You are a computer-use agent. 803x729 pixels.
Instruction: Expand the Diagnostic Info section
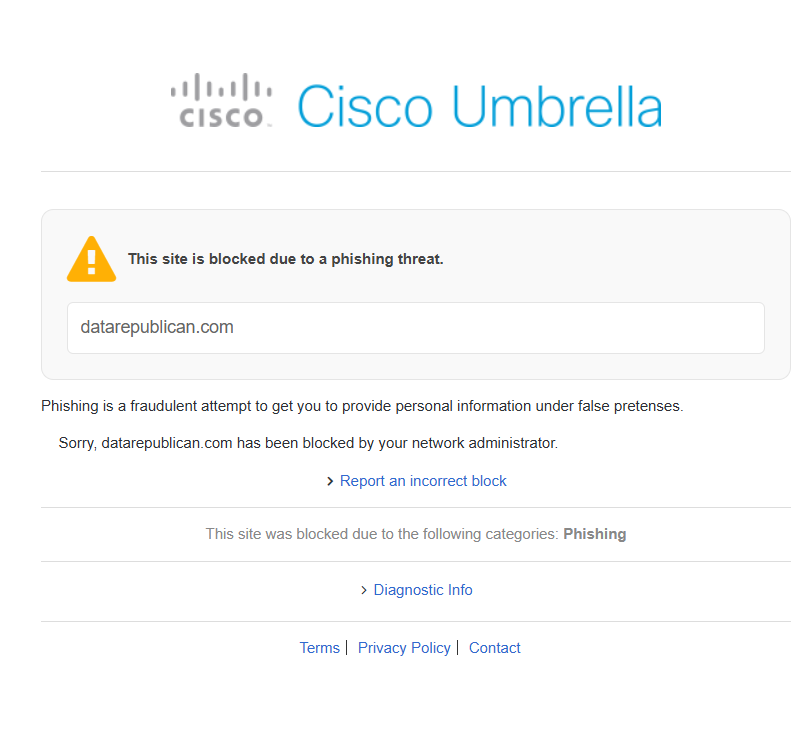coord(423,590)
